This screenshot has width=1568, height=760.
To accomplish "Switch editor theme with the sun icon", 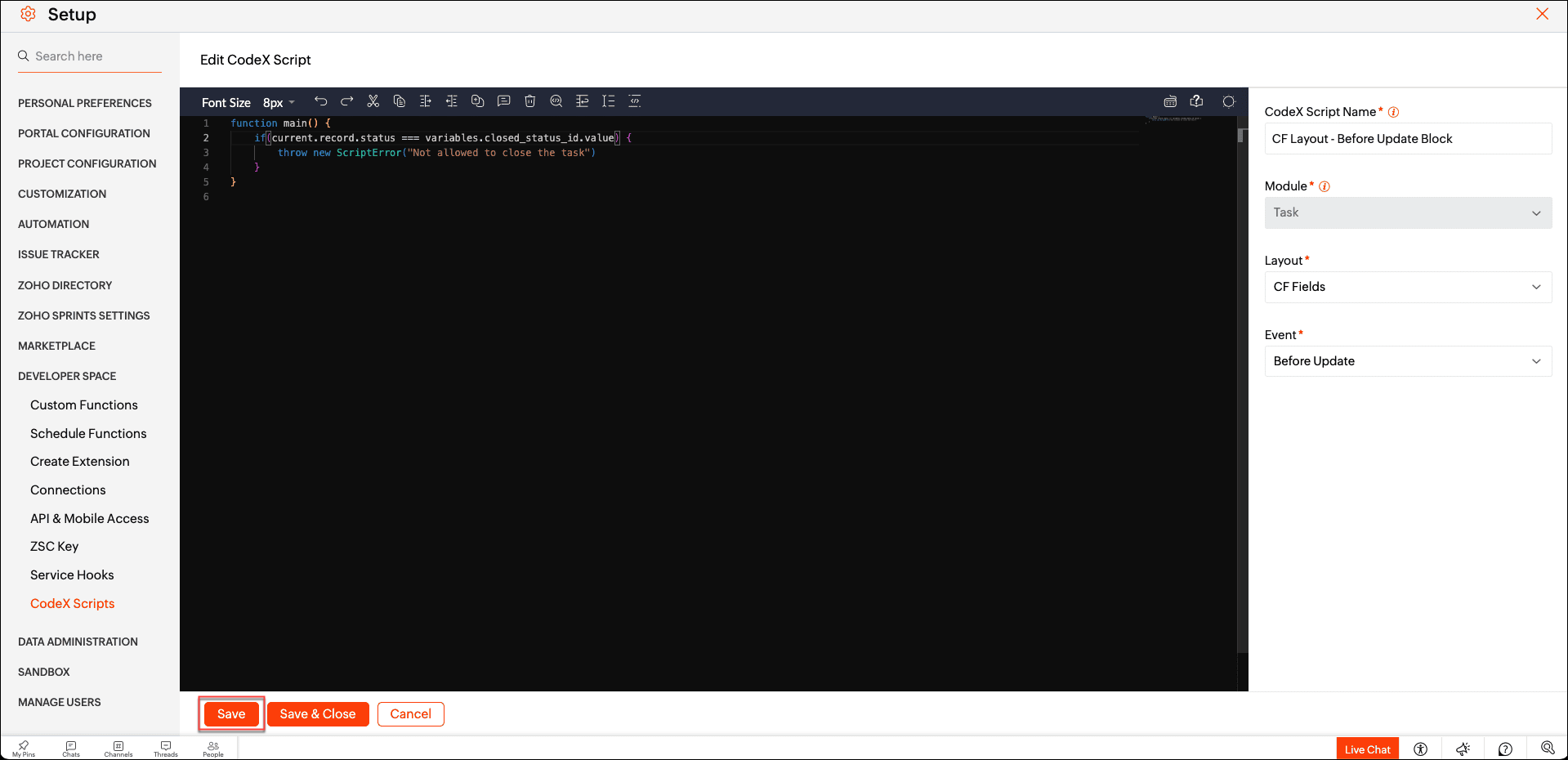I will [x=1229, y=101].
